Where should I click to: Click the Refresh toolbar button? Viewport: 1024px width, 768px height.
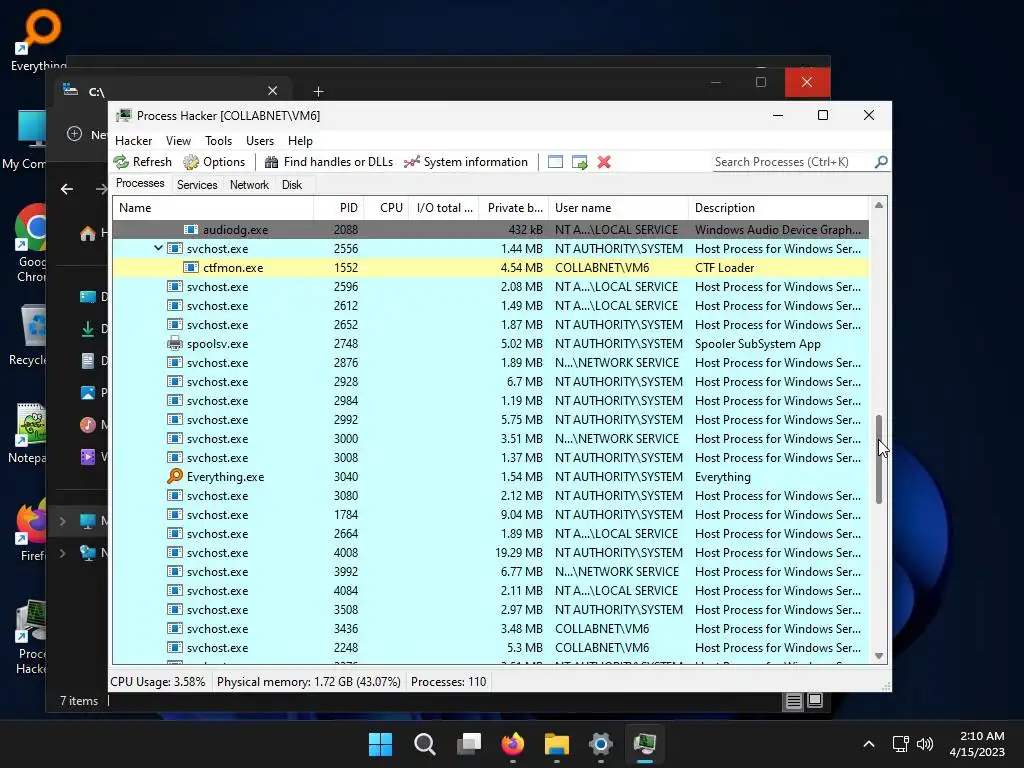pyautogui.click(x=142, y=162)
